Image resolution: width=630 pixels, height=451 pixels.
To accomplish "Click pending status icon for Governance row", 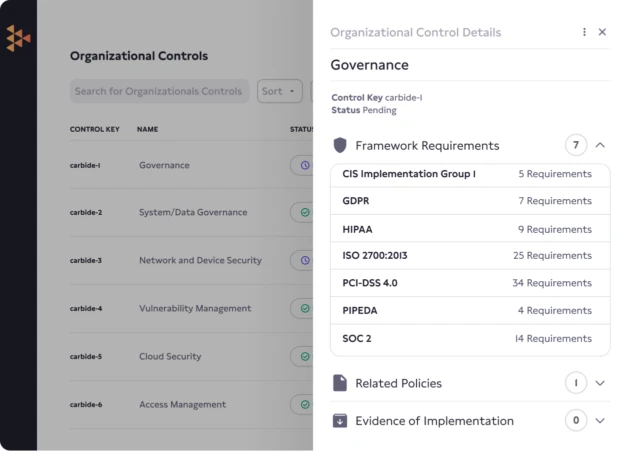I will [x=305, y=165].
